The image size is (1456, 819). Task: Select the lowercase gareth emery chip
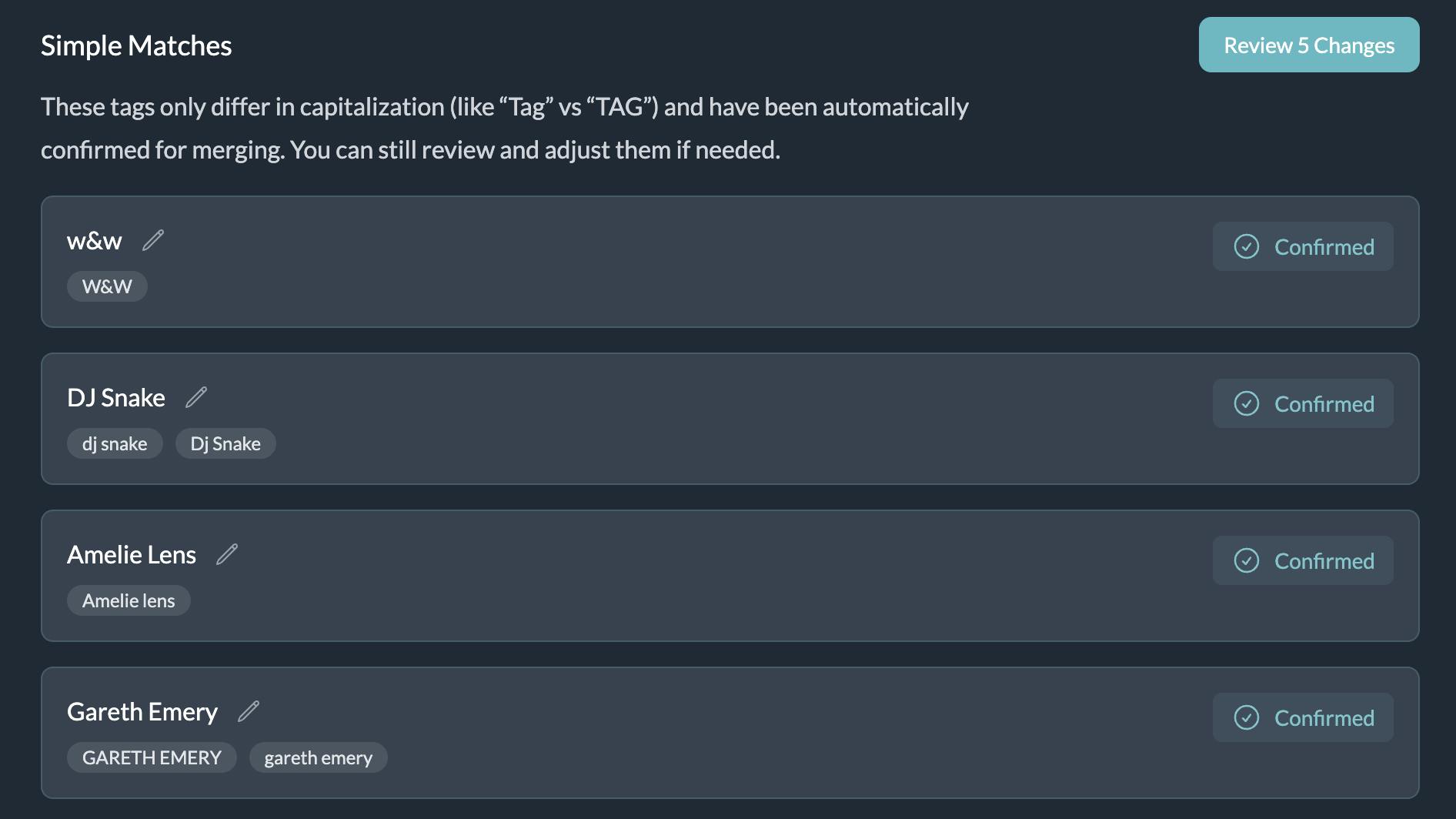[318, 757]
